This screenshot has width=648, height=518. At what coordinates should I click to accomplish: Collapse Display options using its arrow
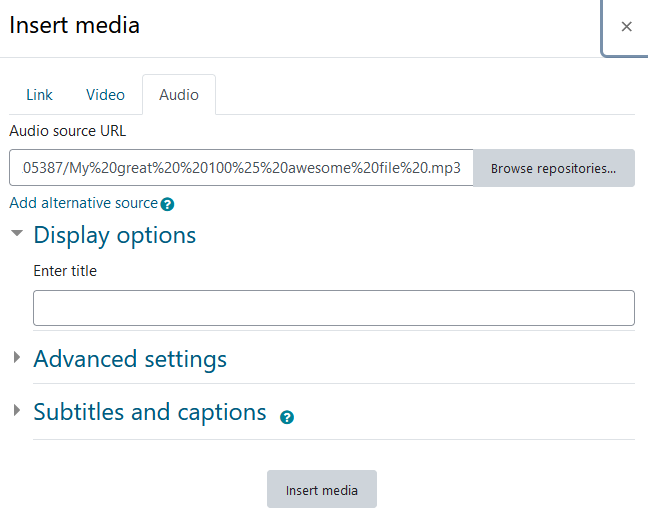[17, 234]
